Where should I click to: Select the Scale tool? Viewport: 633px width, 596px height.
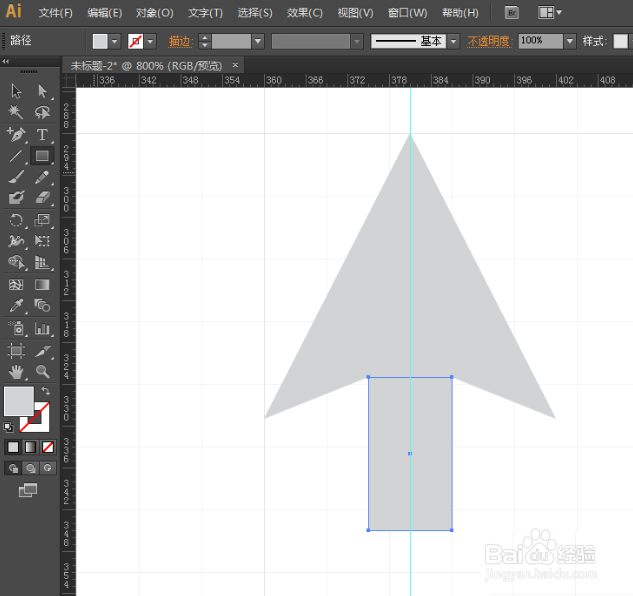(x=42, y=220)
